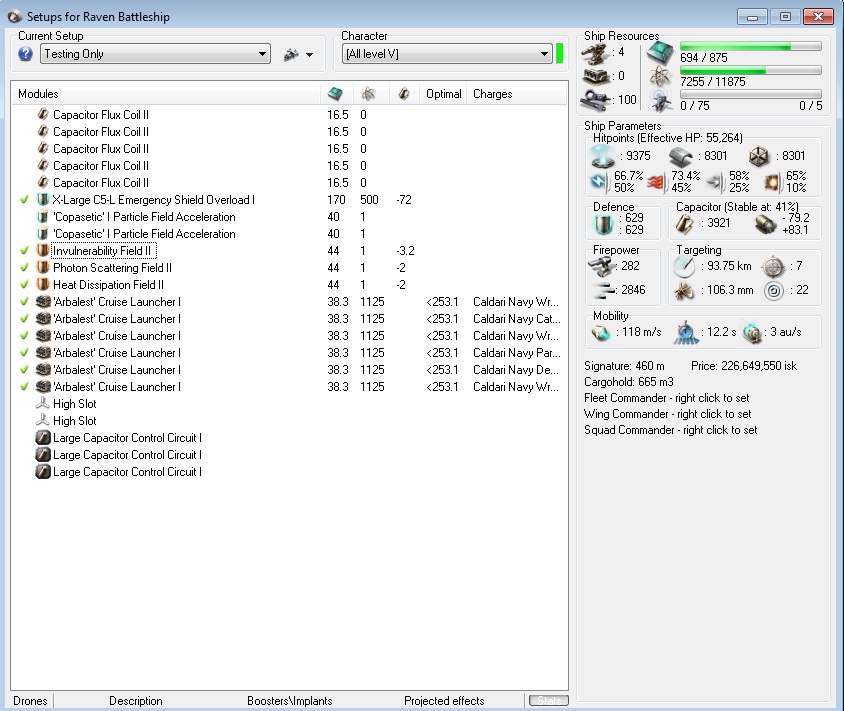Click the Optimal column header
The image size is (844, 711).
tap(444, 94)
